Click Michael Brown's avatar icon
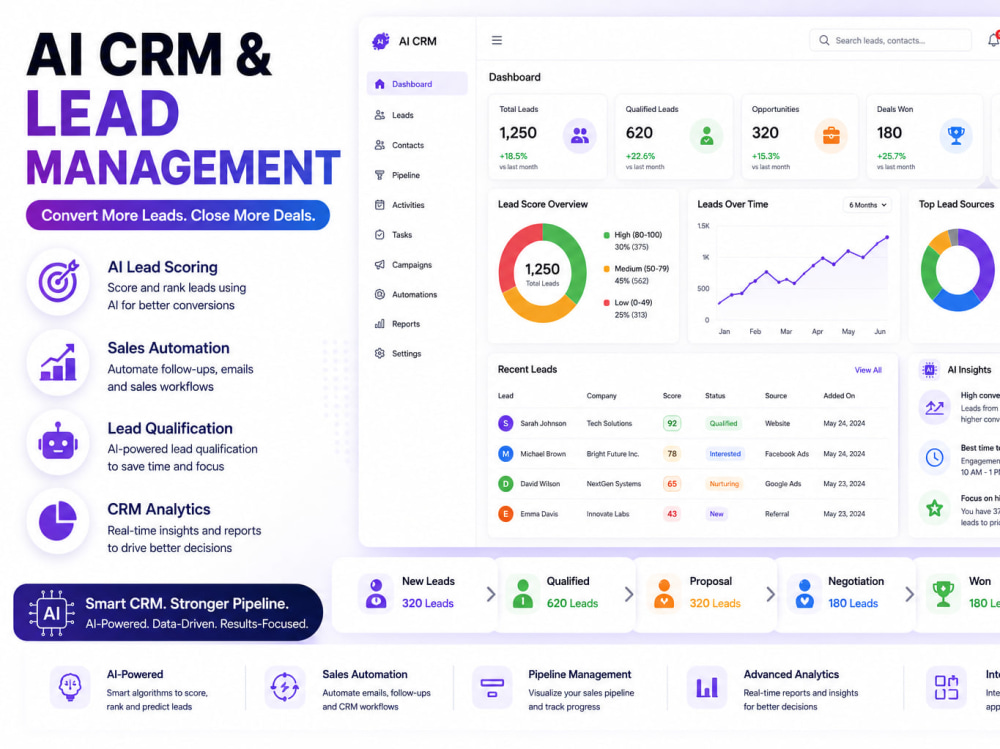 pos(506,454)
